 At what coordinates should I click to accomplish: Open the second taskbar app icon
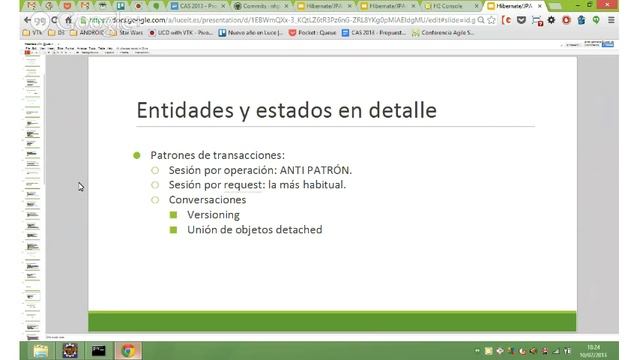pos(70,351)
